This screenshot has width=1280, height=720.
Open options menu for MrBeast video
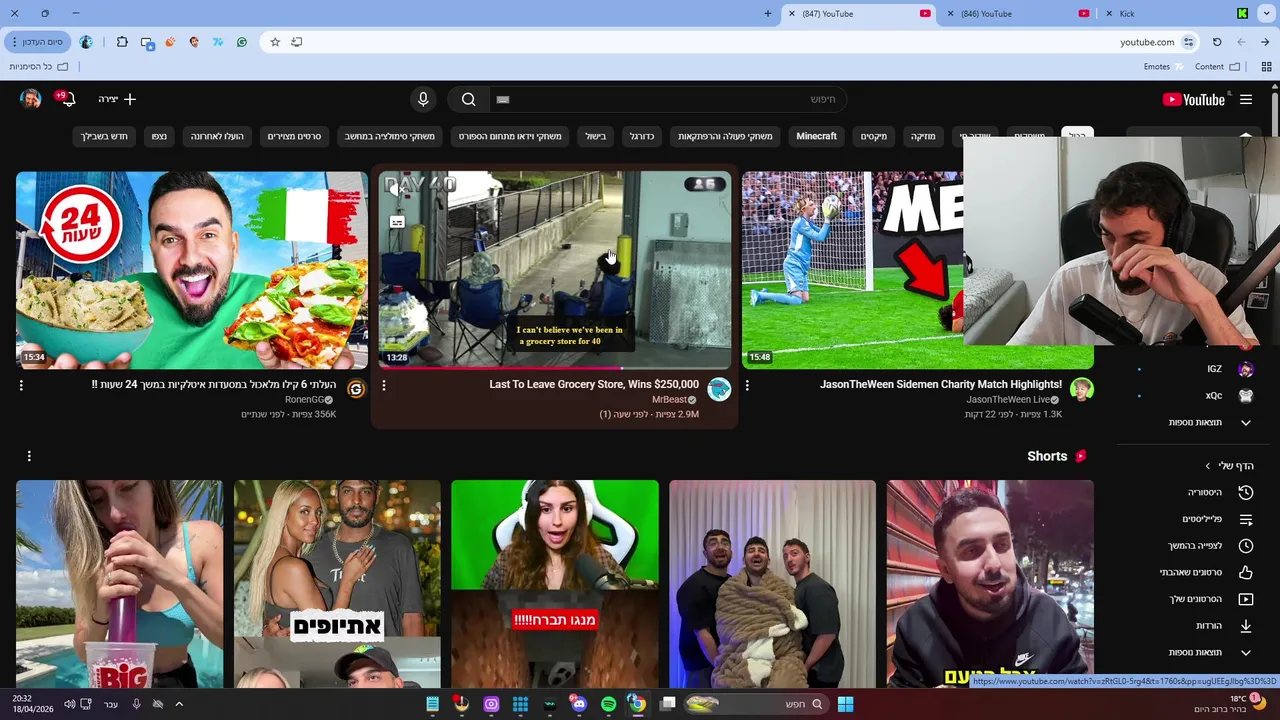[x=384, y=385]
